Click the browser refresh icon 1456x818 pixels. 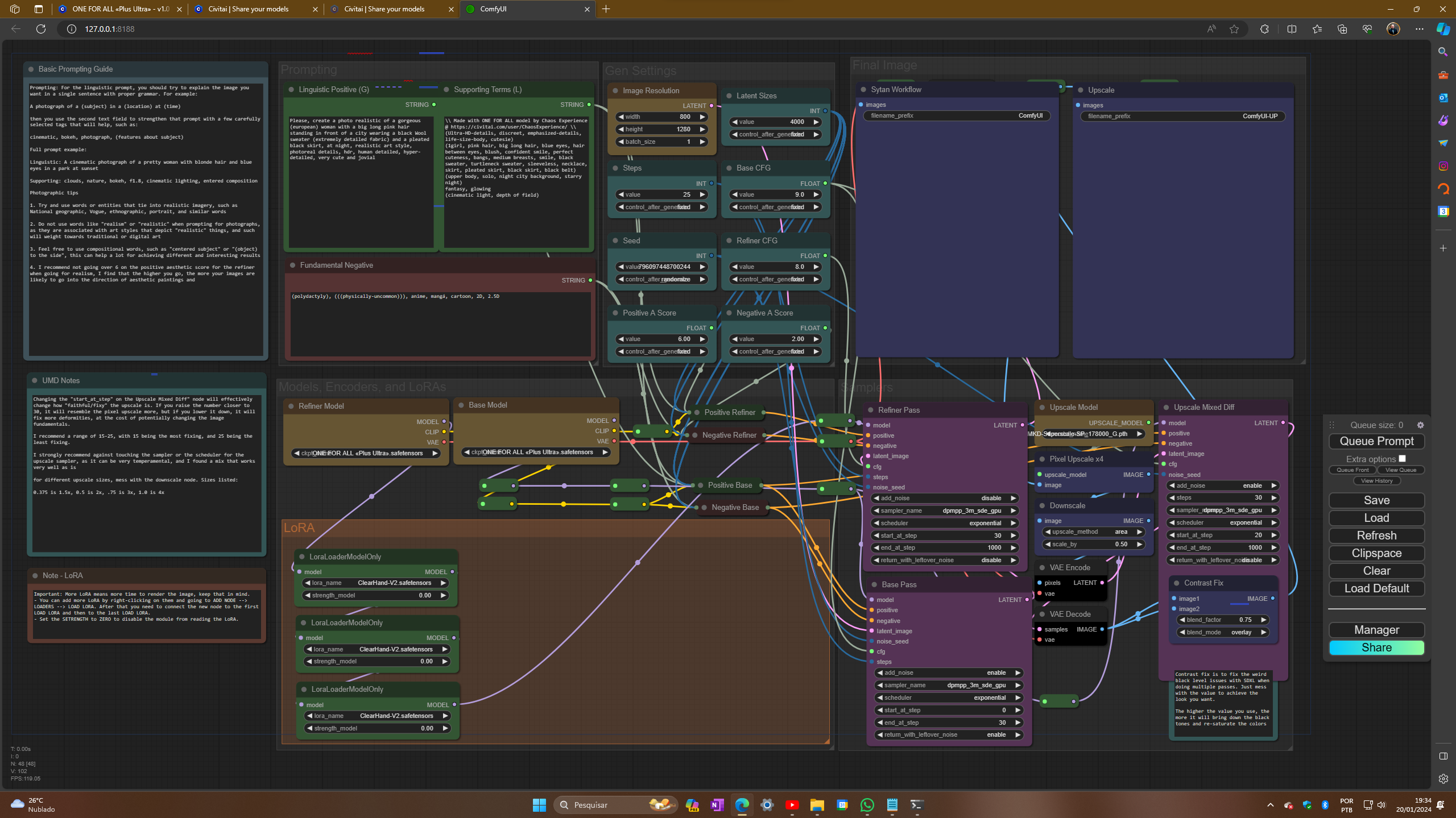(41, 29)
